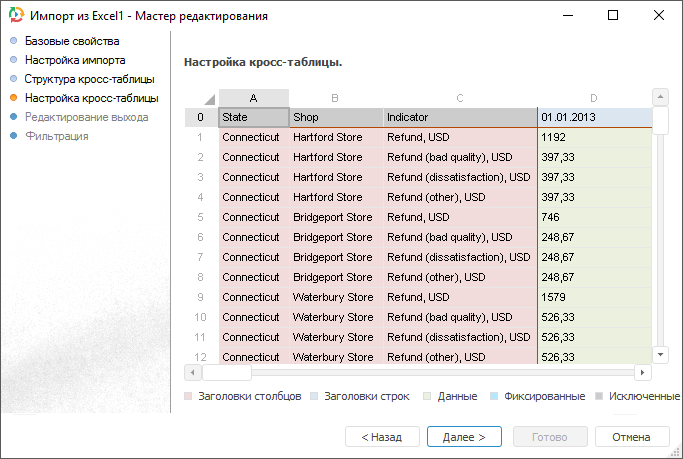Go to the Настройка импорта step
Viewport: 683px width, 459px height.
pos(75,61)
